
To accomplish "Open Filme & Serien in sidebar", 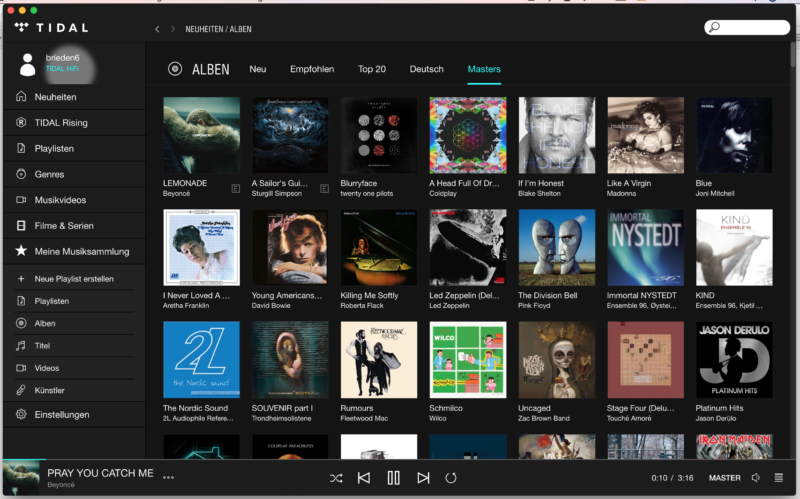I will pos(74,226).
